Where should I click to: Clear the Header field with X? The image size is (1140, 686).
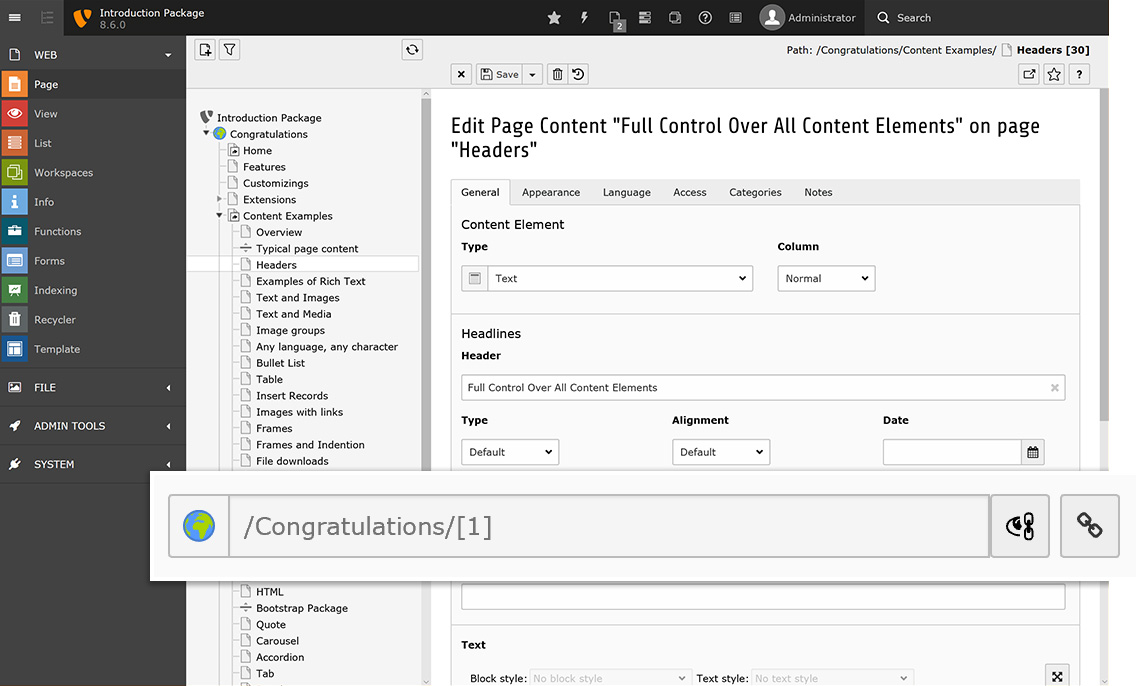1054,388
